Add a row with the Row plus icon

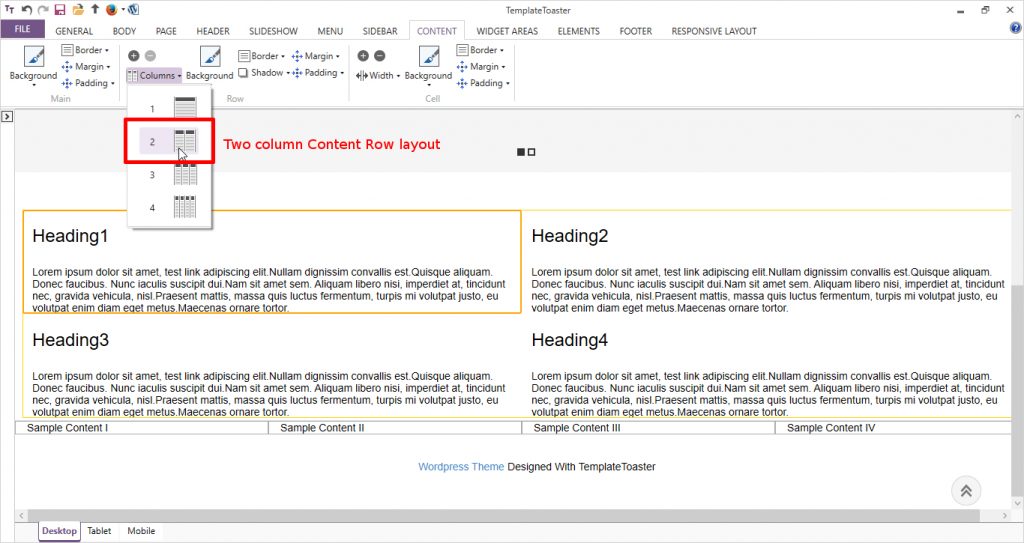point(133,56)
